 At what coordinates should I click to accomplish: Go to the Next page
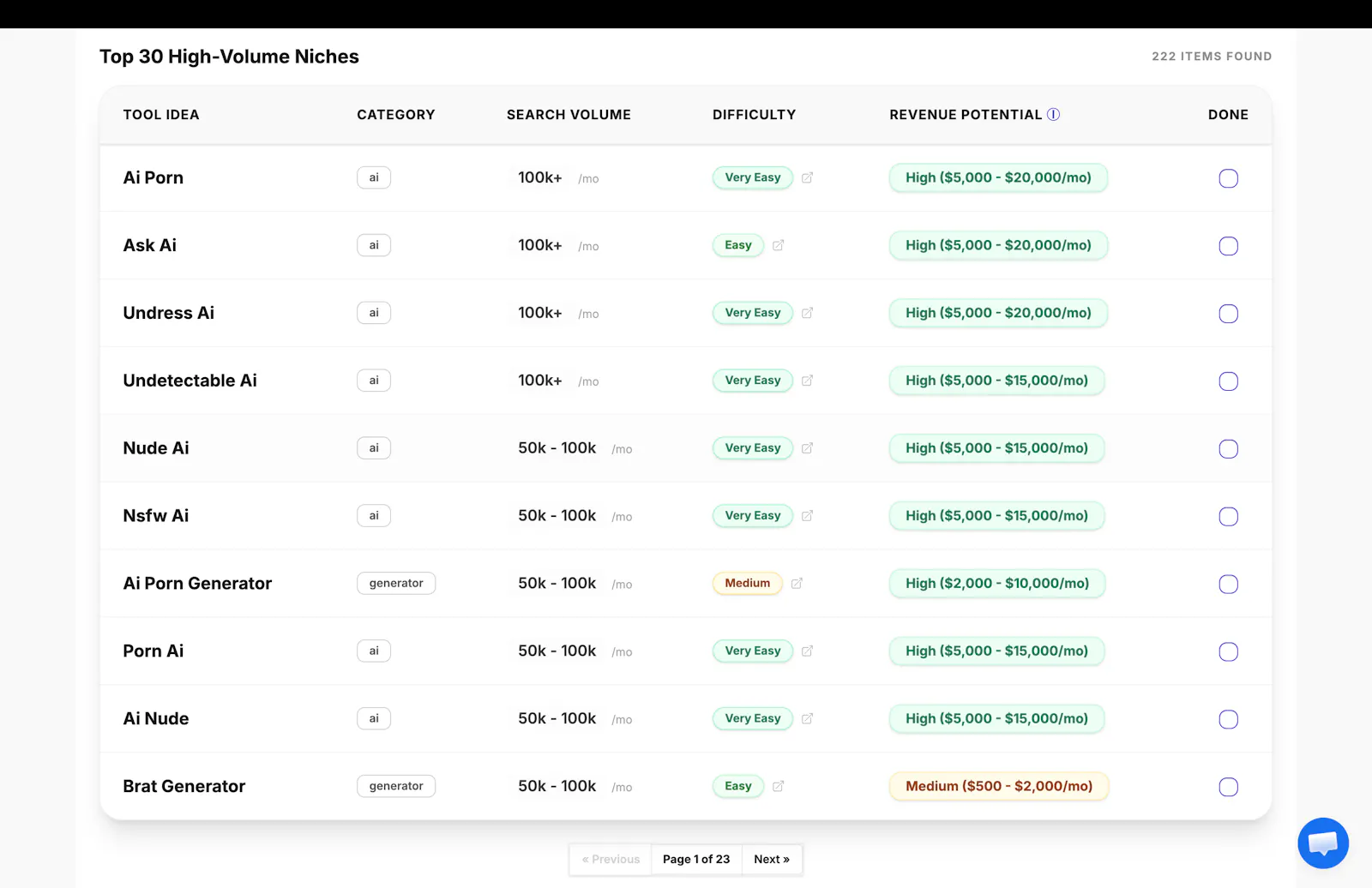click(772, 859)
